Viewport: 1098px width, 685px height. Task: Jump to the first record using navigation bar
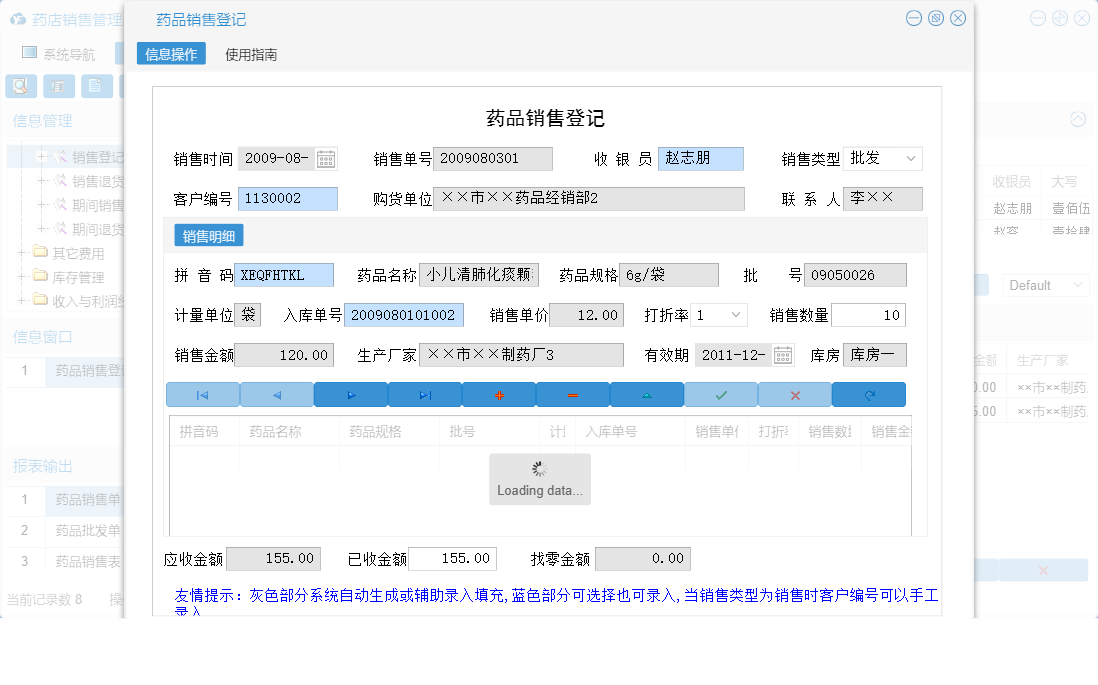click(203, 394)
